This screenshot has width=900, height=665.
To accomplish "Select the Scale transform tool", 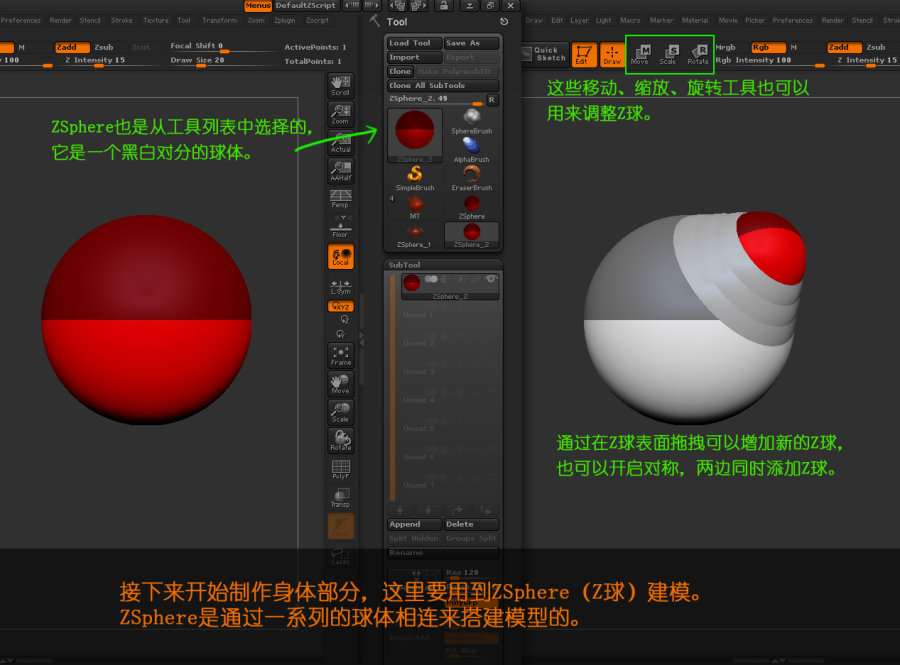I will [668, 55].
